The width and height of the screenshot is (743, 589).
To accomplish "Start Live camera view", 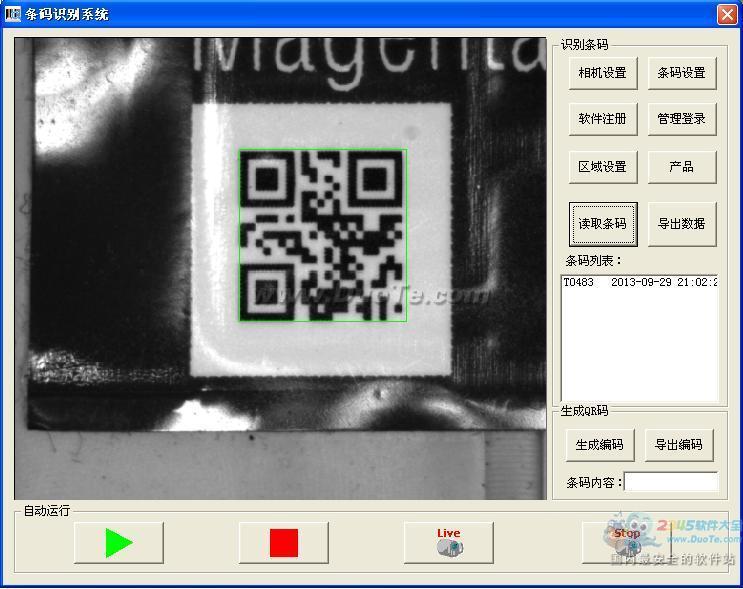I will [x=448, y=543].
